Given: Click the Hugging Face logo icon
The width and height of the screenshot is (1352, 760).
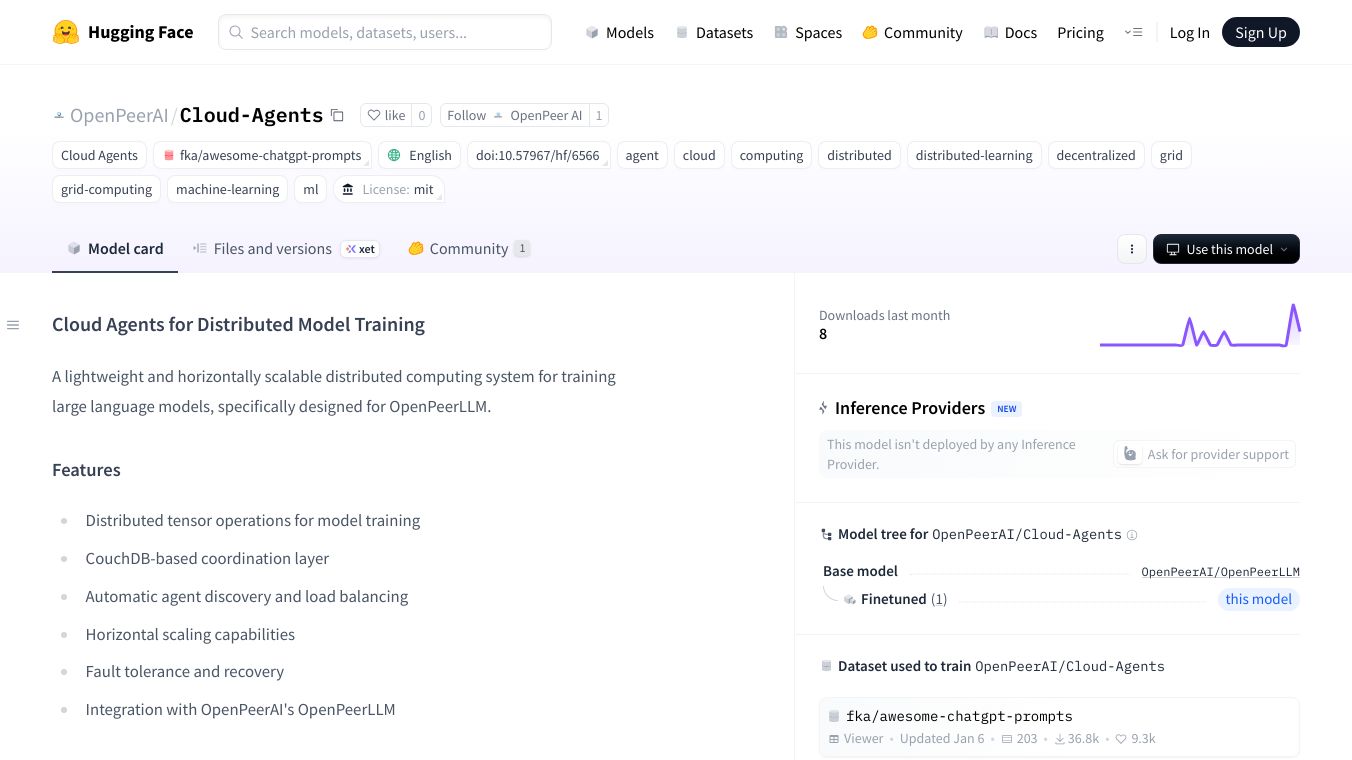Looking at the screenshot, I should tap(66, 32).
